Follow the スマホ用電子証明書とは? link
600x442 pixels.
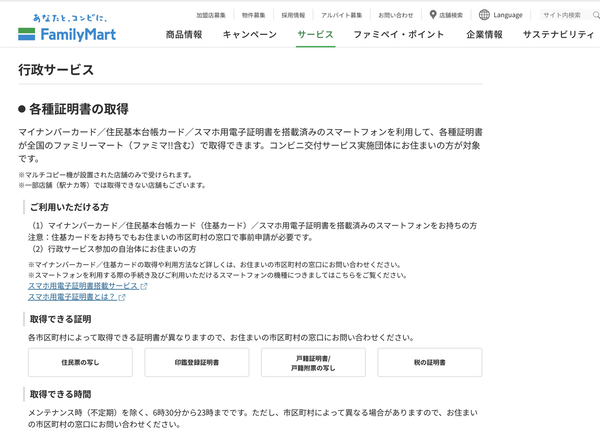coord(72,297)
